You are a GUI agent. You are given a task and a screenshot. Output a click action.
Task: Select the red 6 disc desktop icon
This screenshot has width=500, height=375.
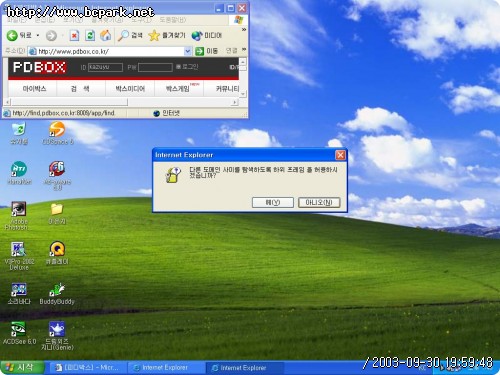[57, 175]
